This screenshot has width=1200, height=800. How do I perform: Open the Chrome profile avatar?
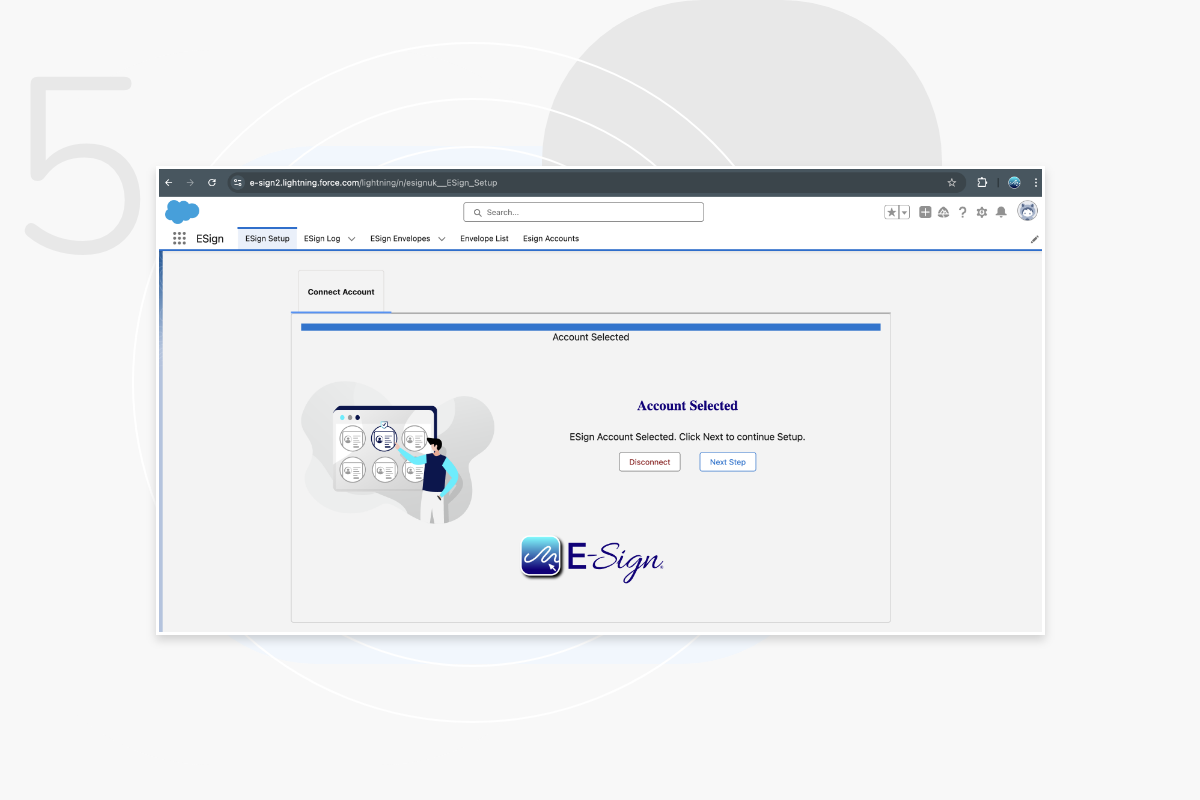pos(1014,183)
